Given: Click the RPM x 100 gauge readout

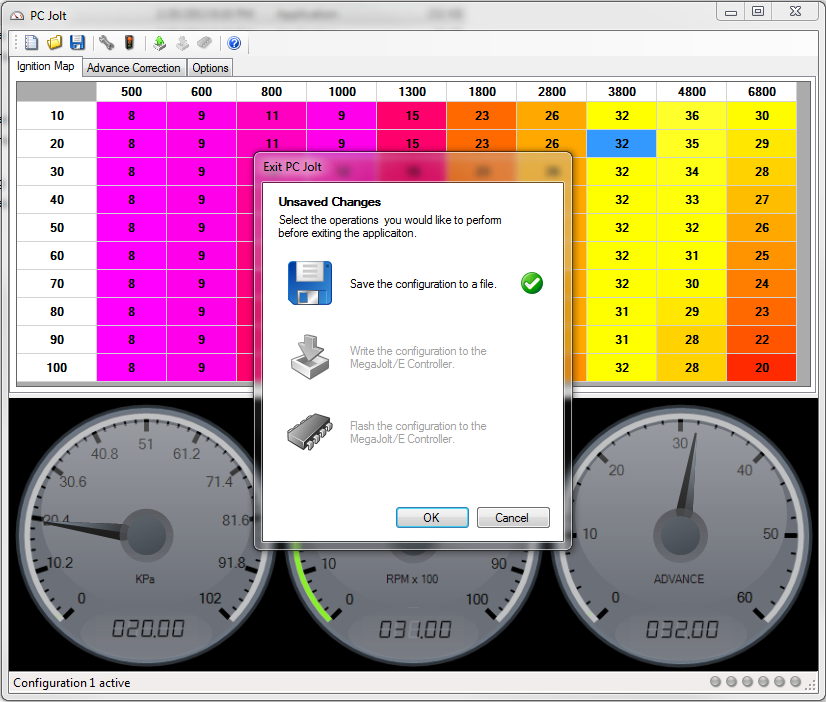Looking at the screenshot, I should pyautogui.click(x=415, y=629).
